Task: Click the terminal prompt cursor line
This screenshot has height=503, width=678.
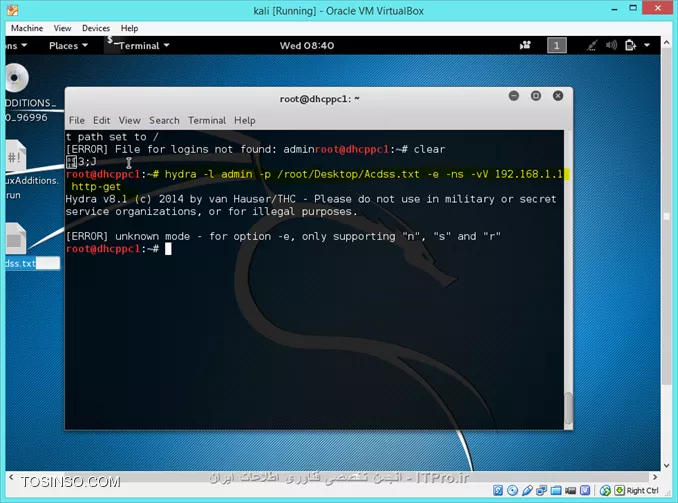Action: pos(118,249)
